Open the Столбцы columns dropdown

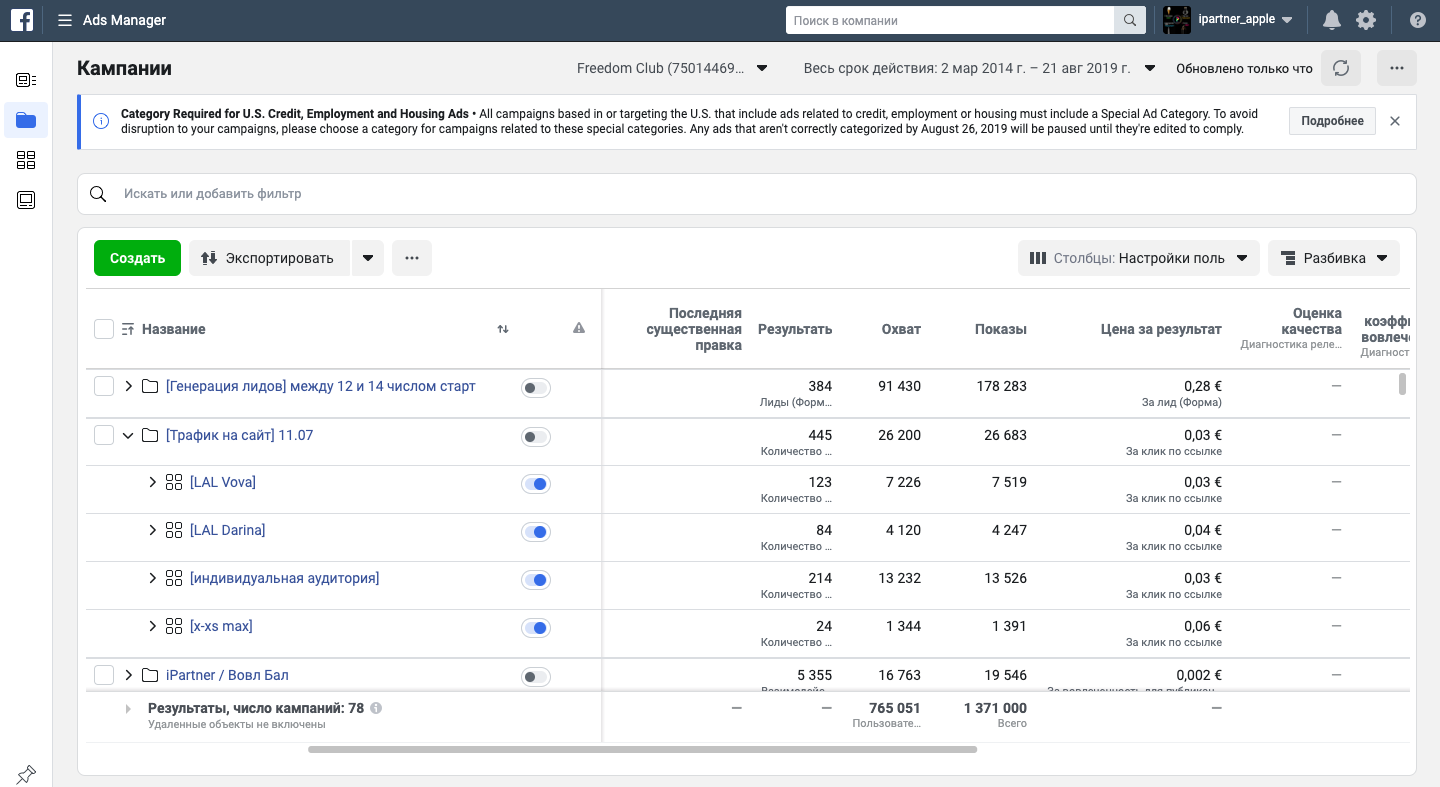1138,258
